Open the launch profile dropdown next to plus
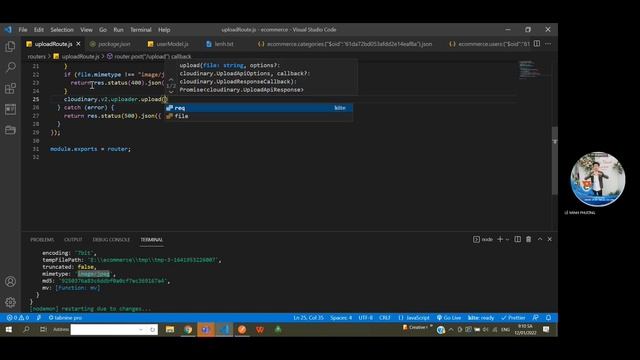The image size is (640, 360). coord(507,239)
